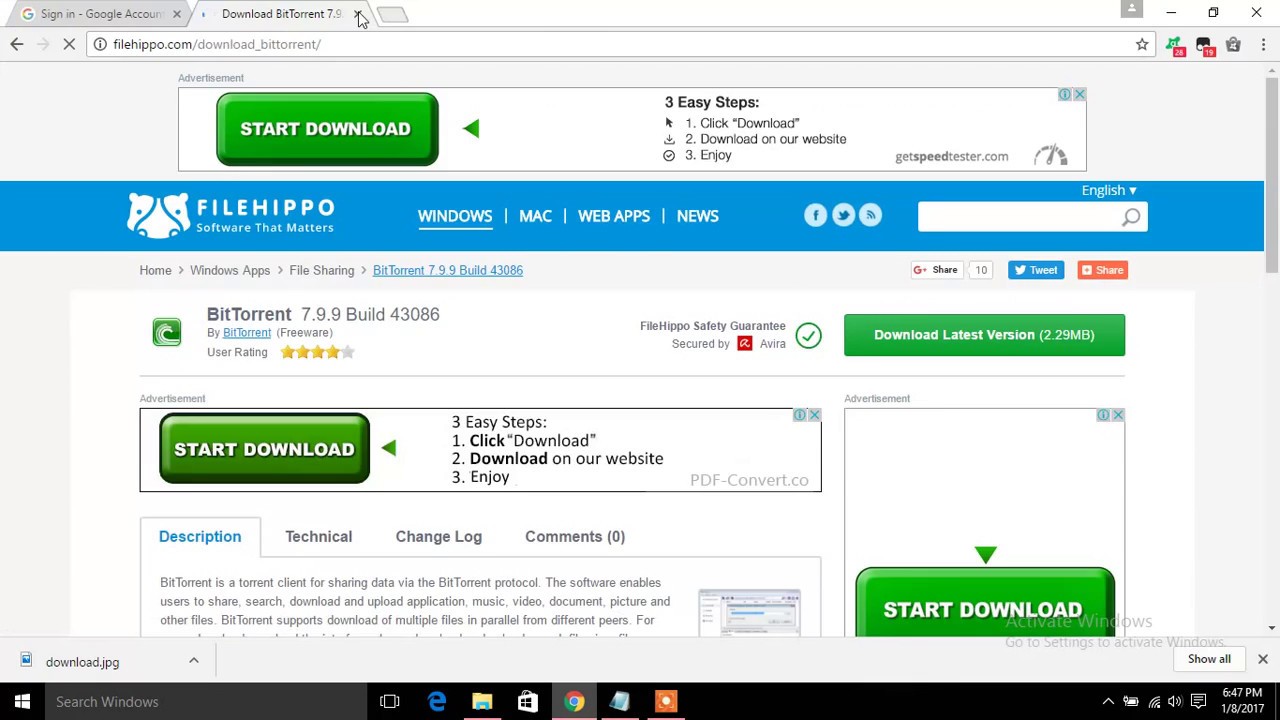Open Task View on the taskbar

coord(390,701)
